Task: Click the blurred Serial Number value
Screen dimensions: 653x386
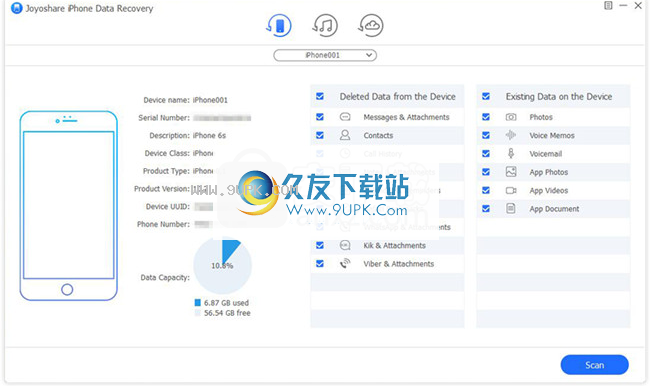Action: pos(222,118)
